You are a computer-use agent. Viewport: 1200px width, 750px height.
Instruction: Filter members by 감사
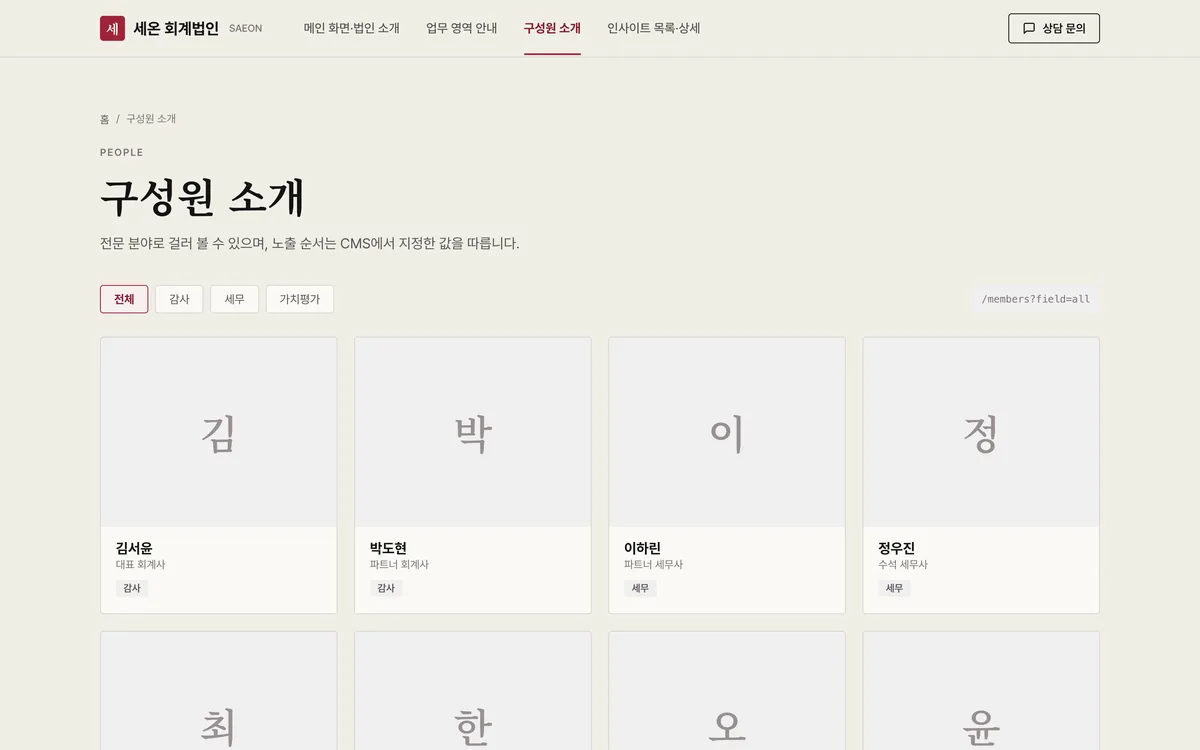click(179, 299)
